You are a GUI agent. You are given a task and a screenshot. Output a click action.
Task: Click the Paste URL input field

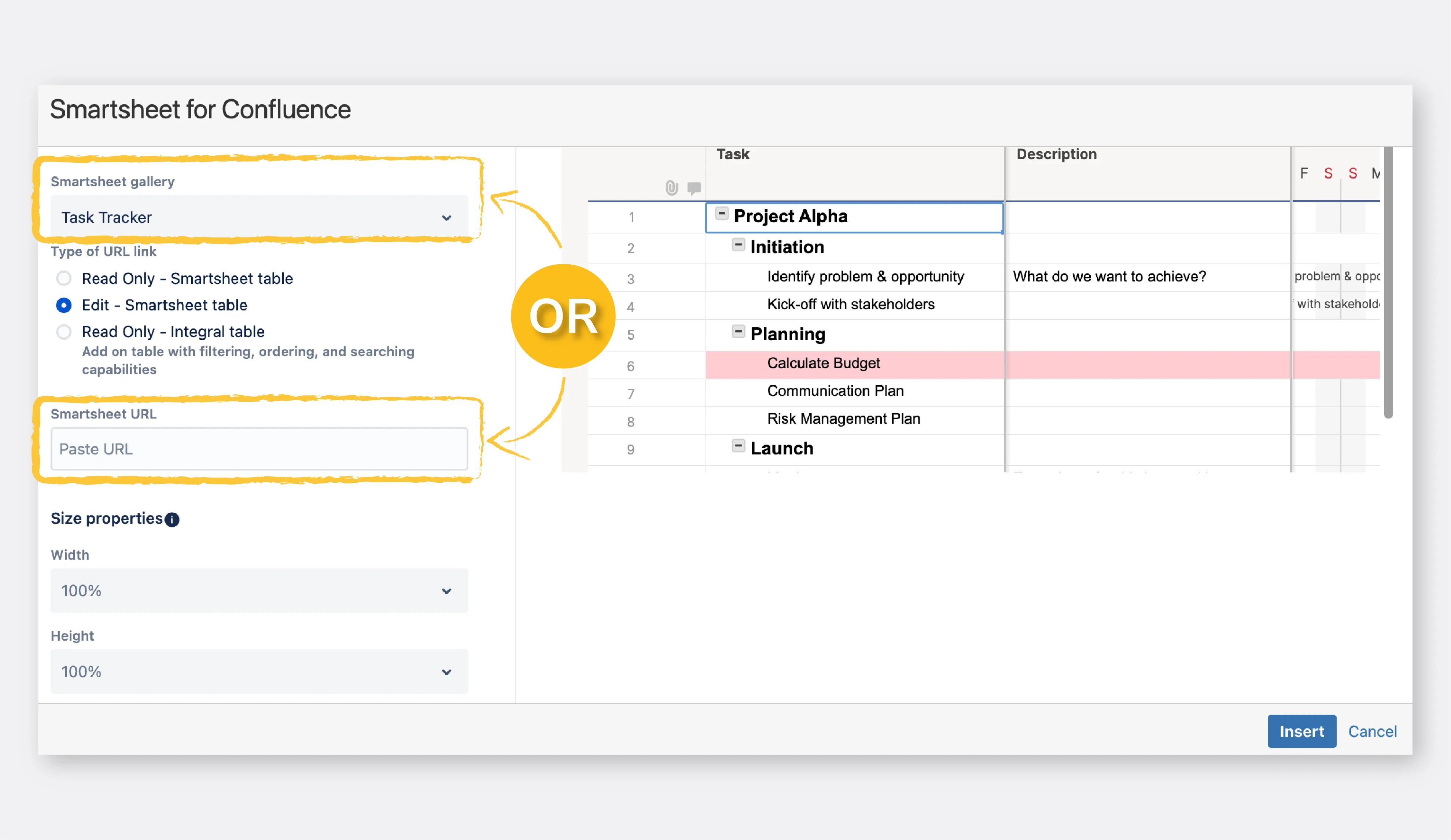259,449
